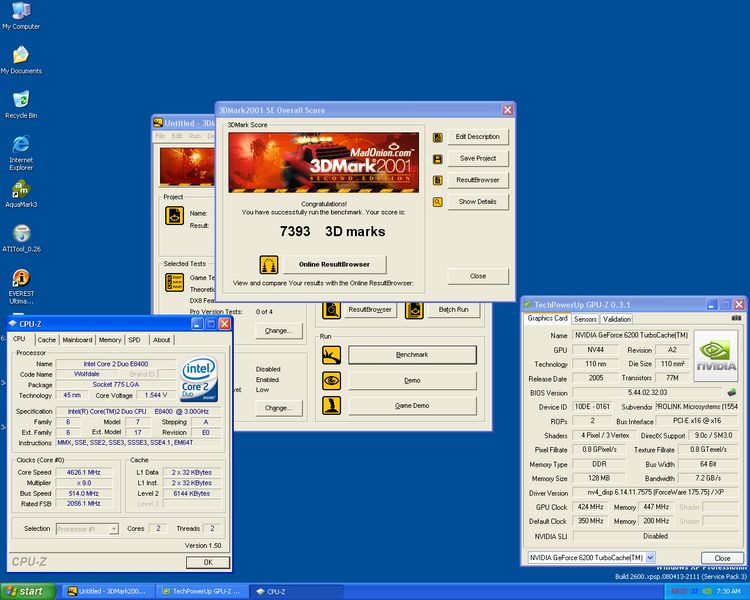This screenshot has height=600, width=750.
Task: Click OK button in CPU-Z
Action: click(208, 562)
